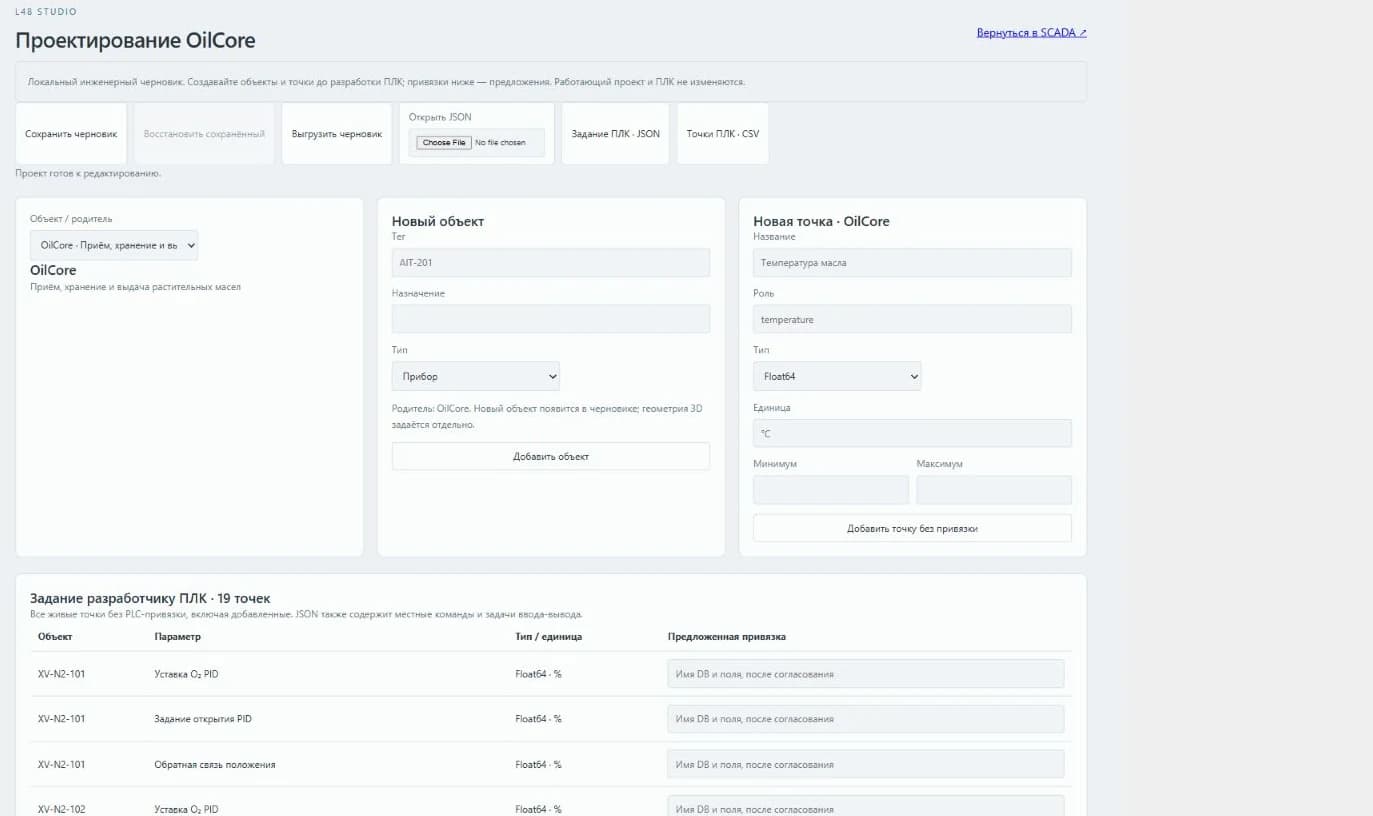Focus binding field in XV-N2-102 row

pyautogui.click(x=866, y=808)
